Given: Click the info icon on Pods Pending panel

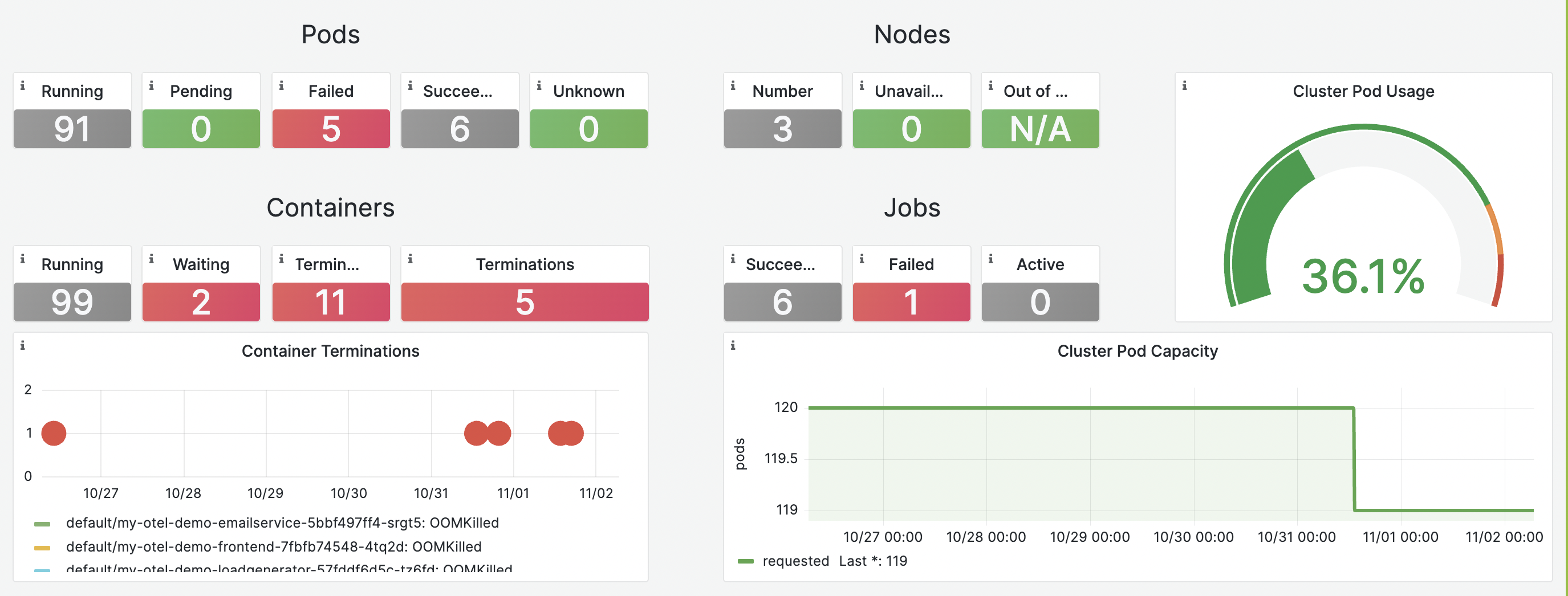Looking at the screenshot, I should [152, 85].
